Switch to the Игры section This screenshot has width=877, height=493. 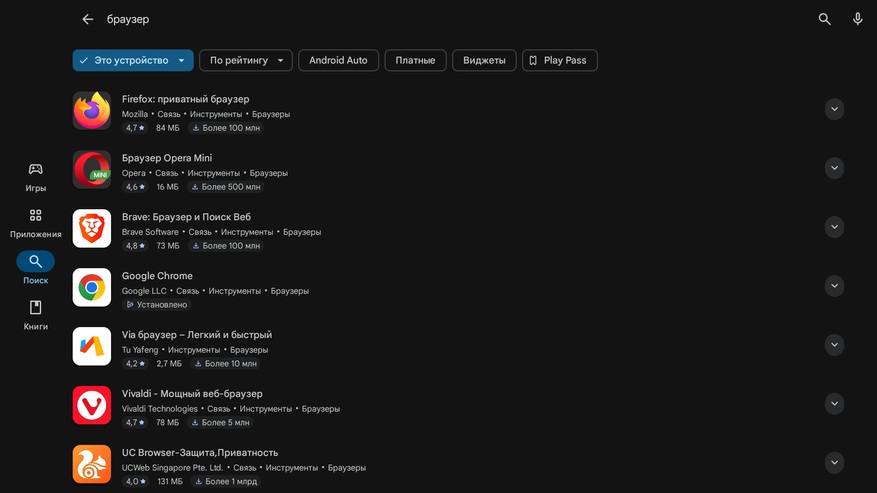click(x=35, y=177)
